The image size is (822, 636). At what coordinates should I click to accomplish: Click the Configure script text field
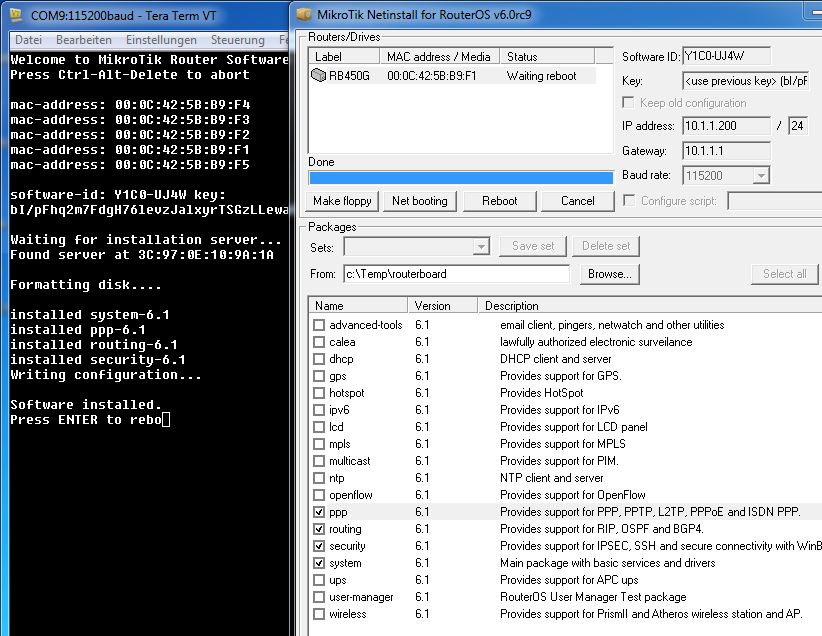(x=775, y=201)
